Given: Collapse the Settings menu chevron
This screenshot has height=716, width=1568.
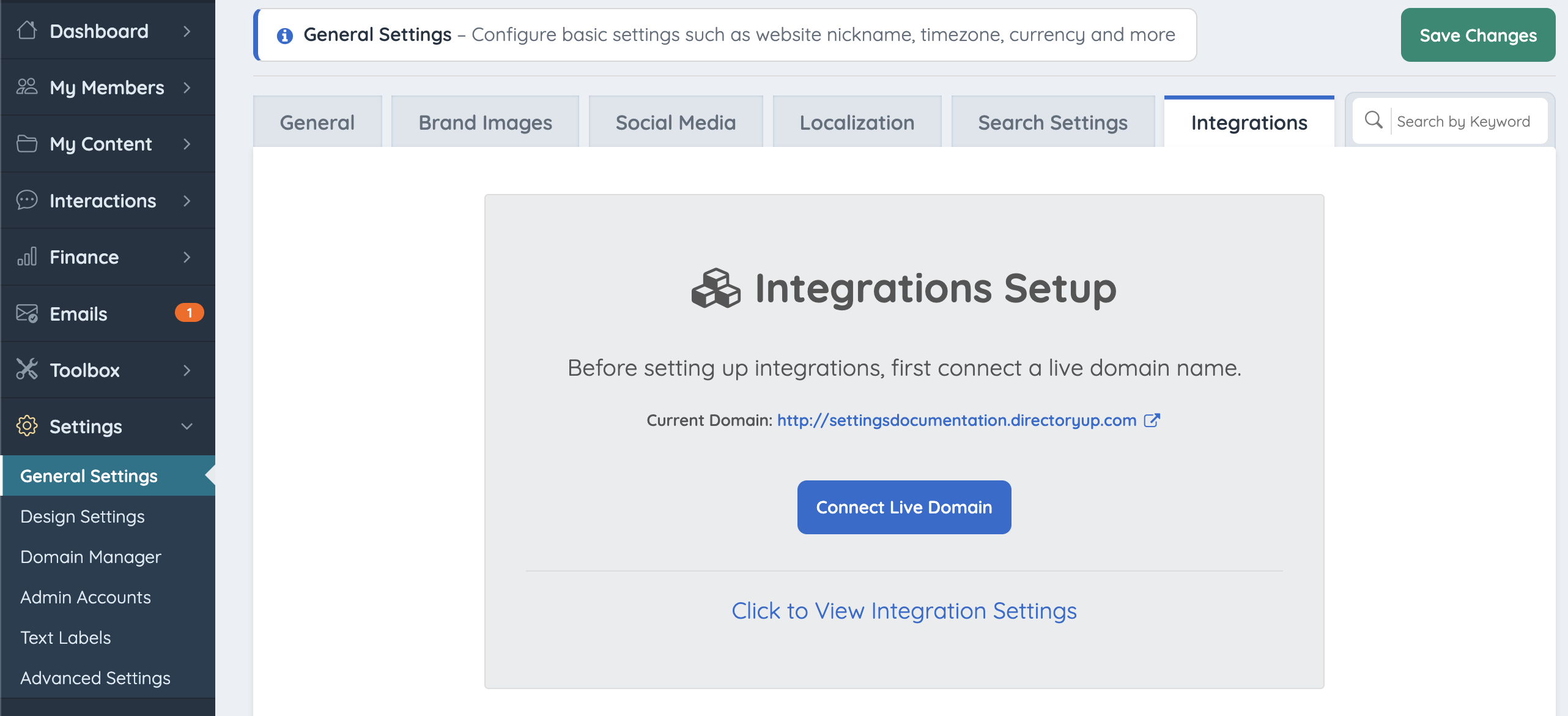Looking at the screenshot, I should (x=187, y=427).
